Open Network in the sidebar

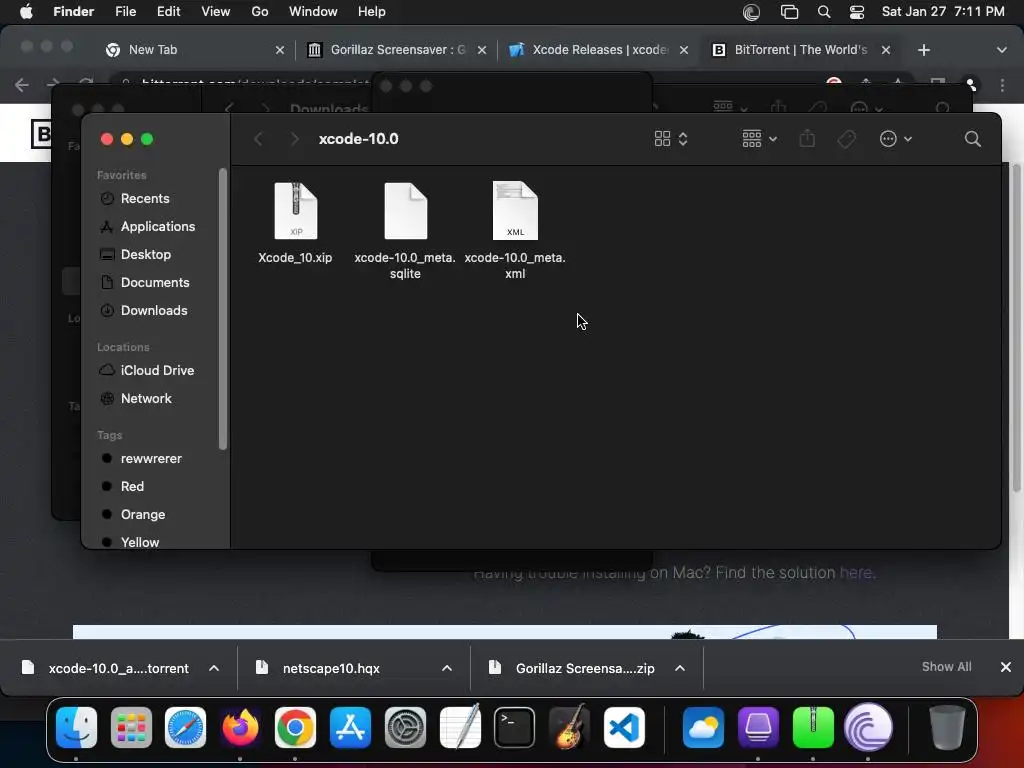click(x=146, y=398)
